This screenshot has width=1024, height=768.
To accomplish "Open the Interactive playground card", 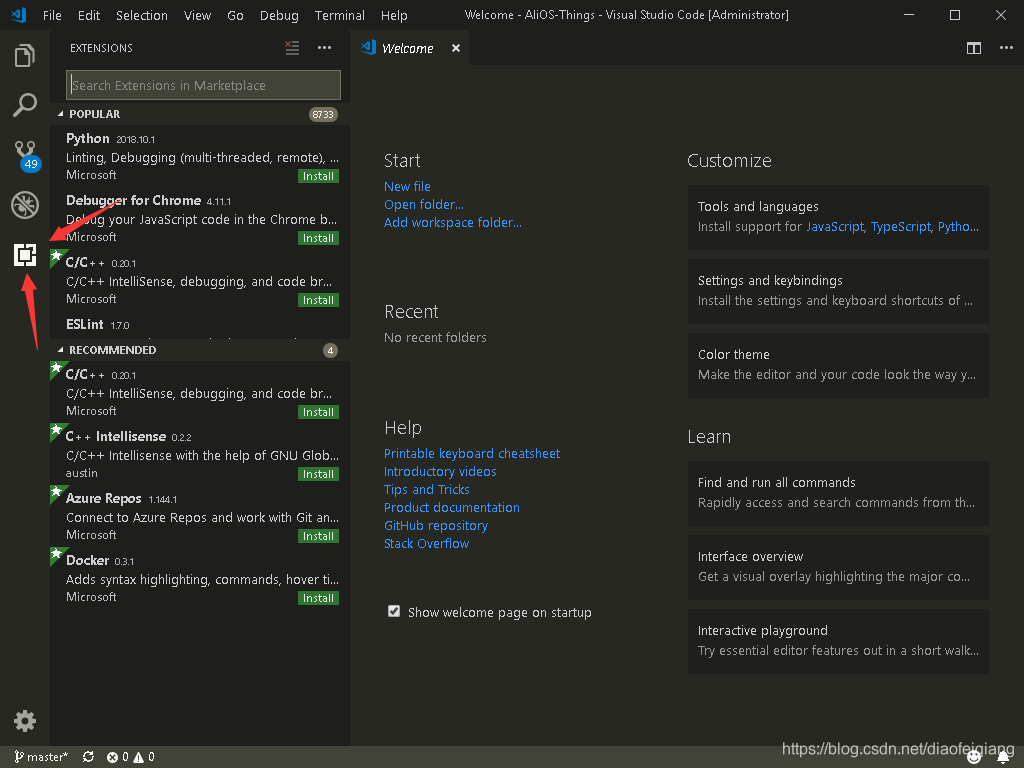I will click(x=838, y=641).
